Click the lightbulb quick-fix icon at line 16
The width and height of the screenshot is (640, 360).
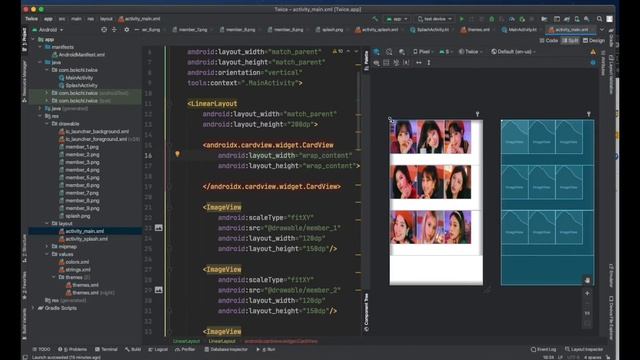[177, 154]
